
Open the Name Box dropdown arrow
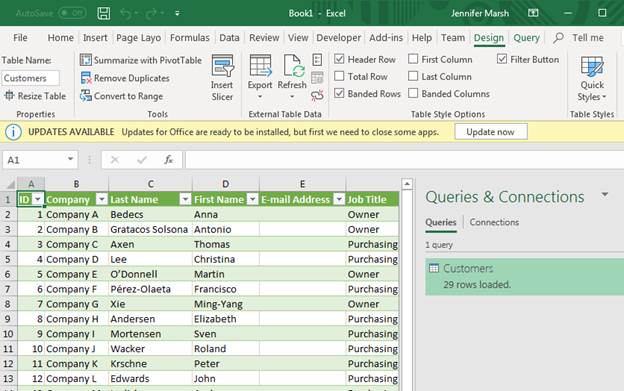(x=70, y=159)
